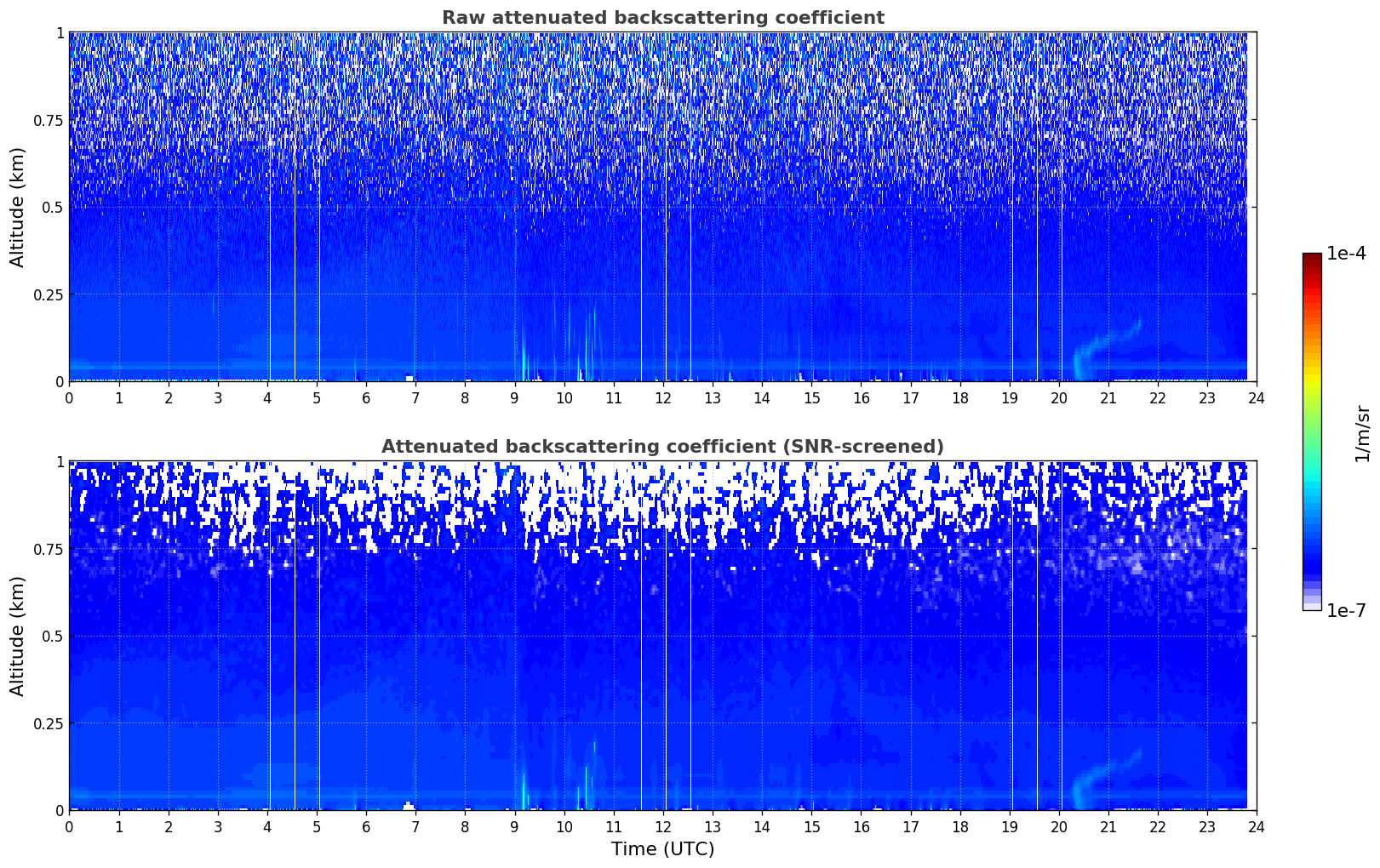Click the "Raw attenuated backscattering coefficient" title
This screenshot has height=868, width=1380.
coord(662,18)
